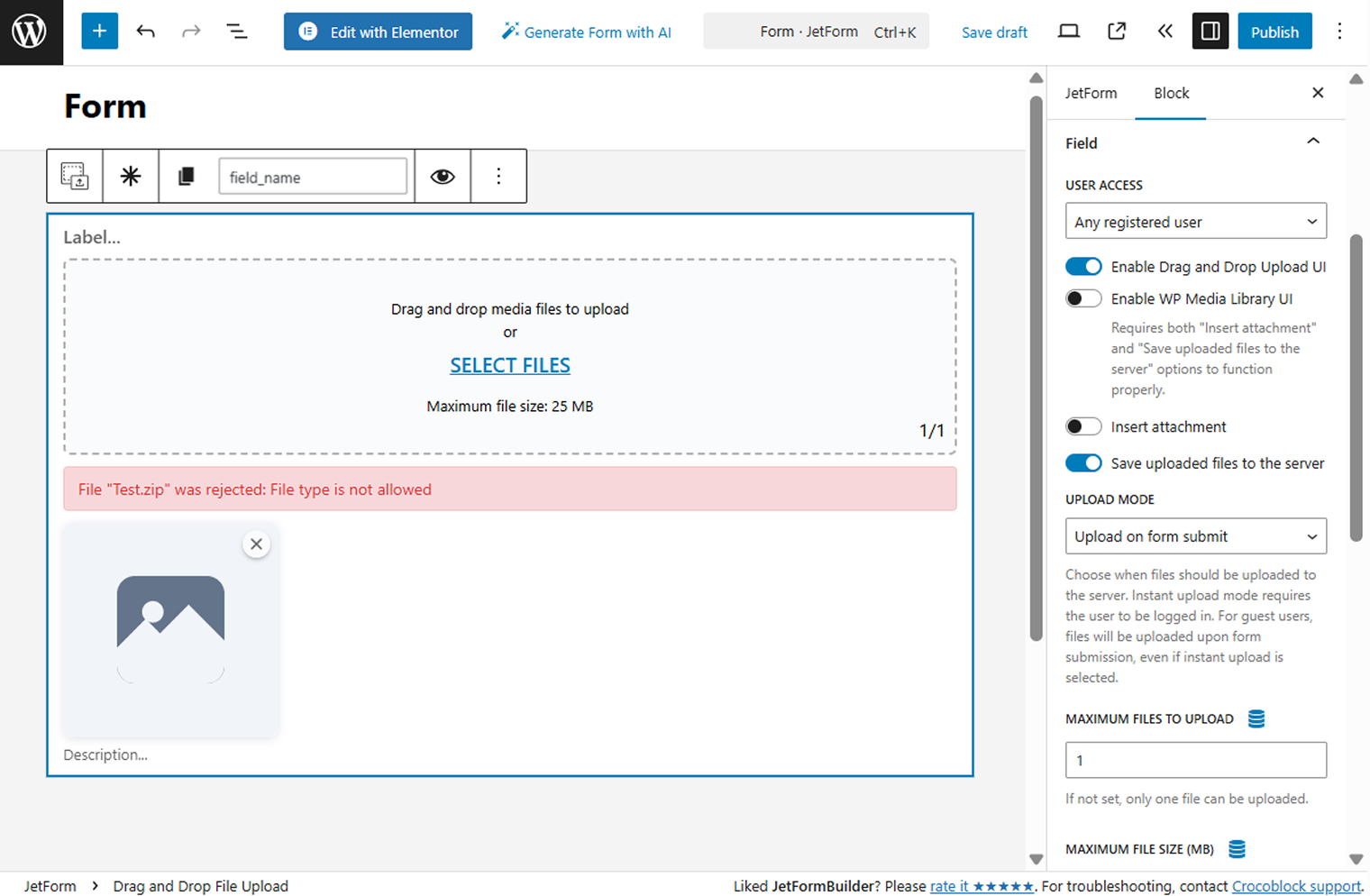Click the Crocoblock support link
This screenshot has width=1370, height=896.
(x=1296, y=886)
